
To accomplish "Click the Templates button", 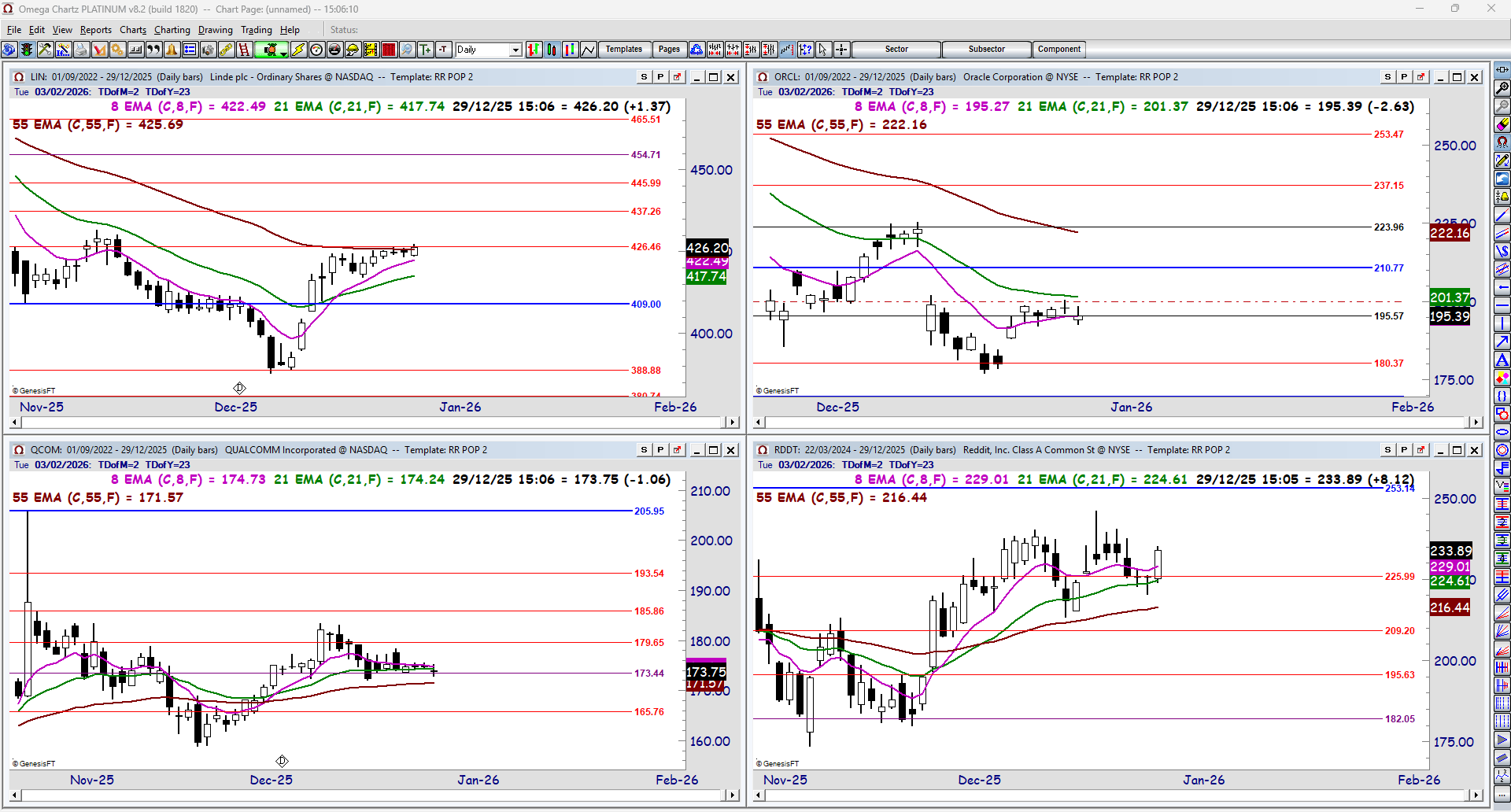I will click(624, 50).
